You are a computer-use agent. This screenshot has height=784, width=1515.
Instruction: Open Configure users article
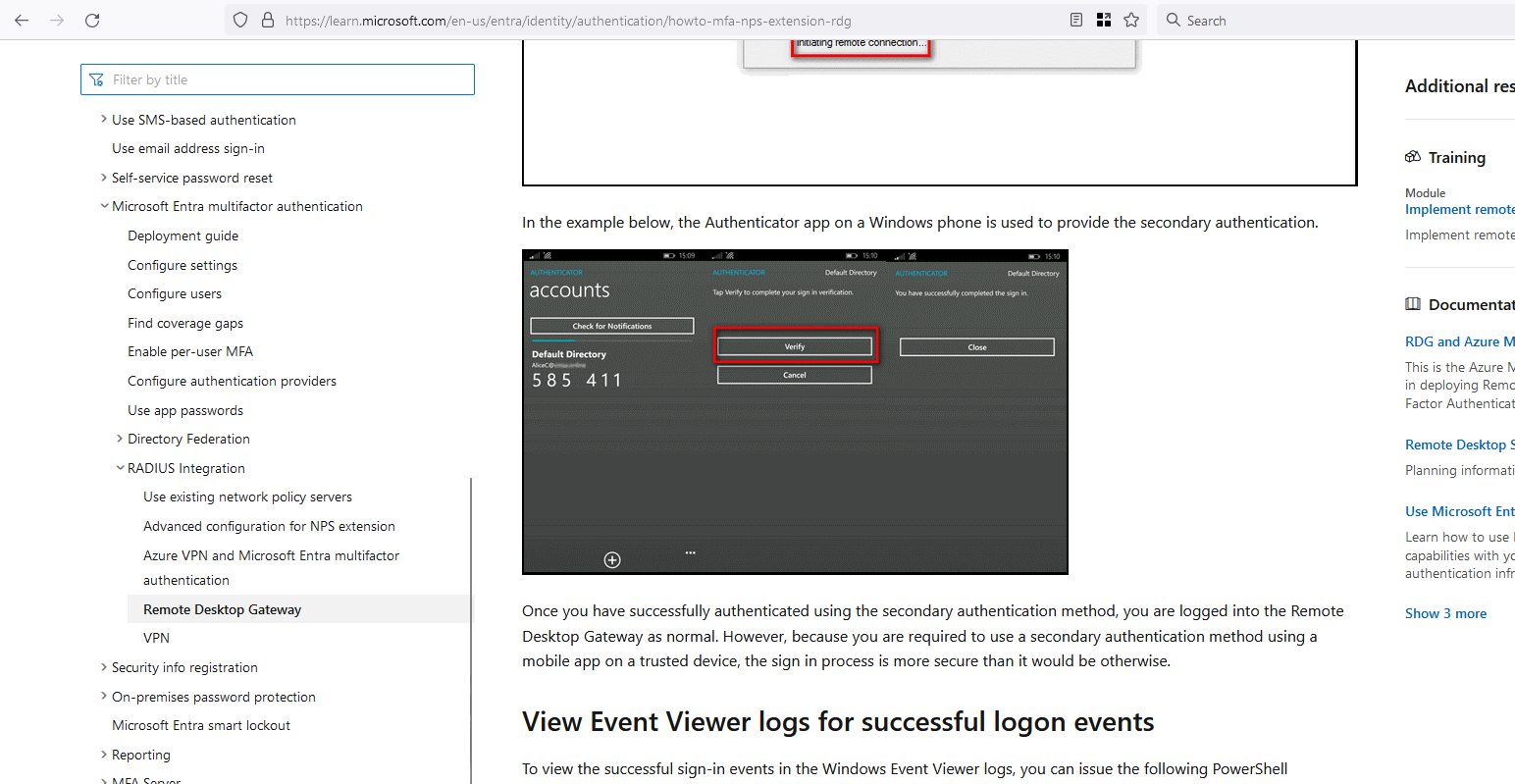(175, 293)
